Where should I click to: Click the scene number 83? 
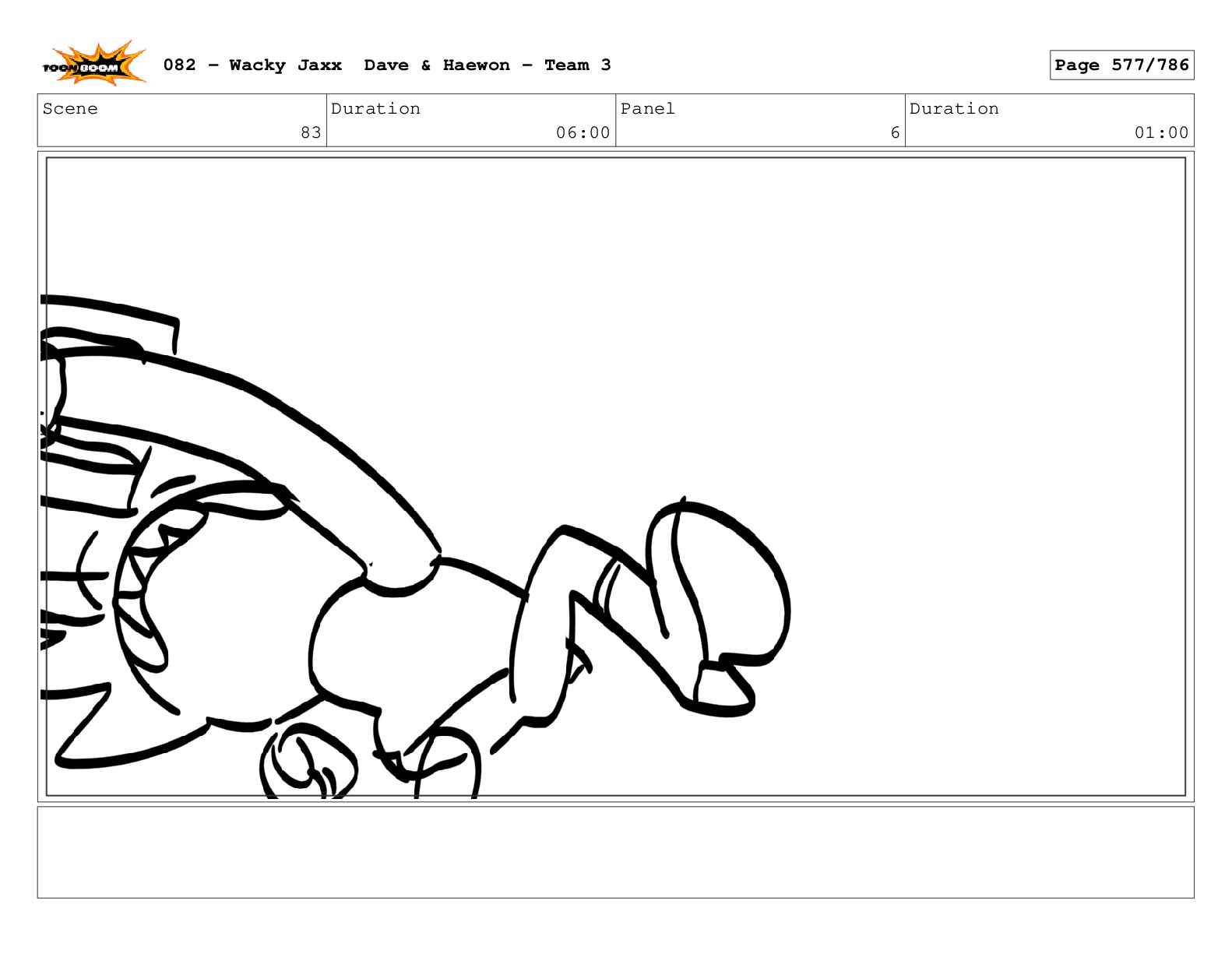click(311, 132)
